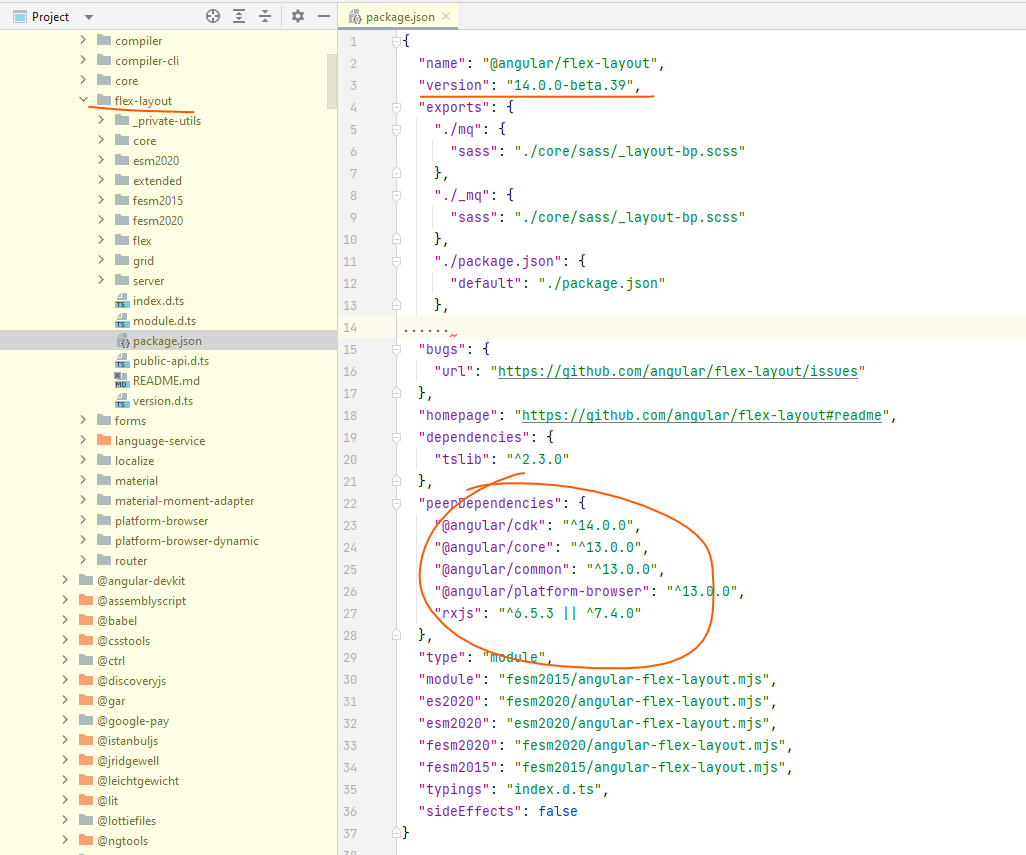
Task: Click the @csstools folder icon
Action: click(86, 640)
